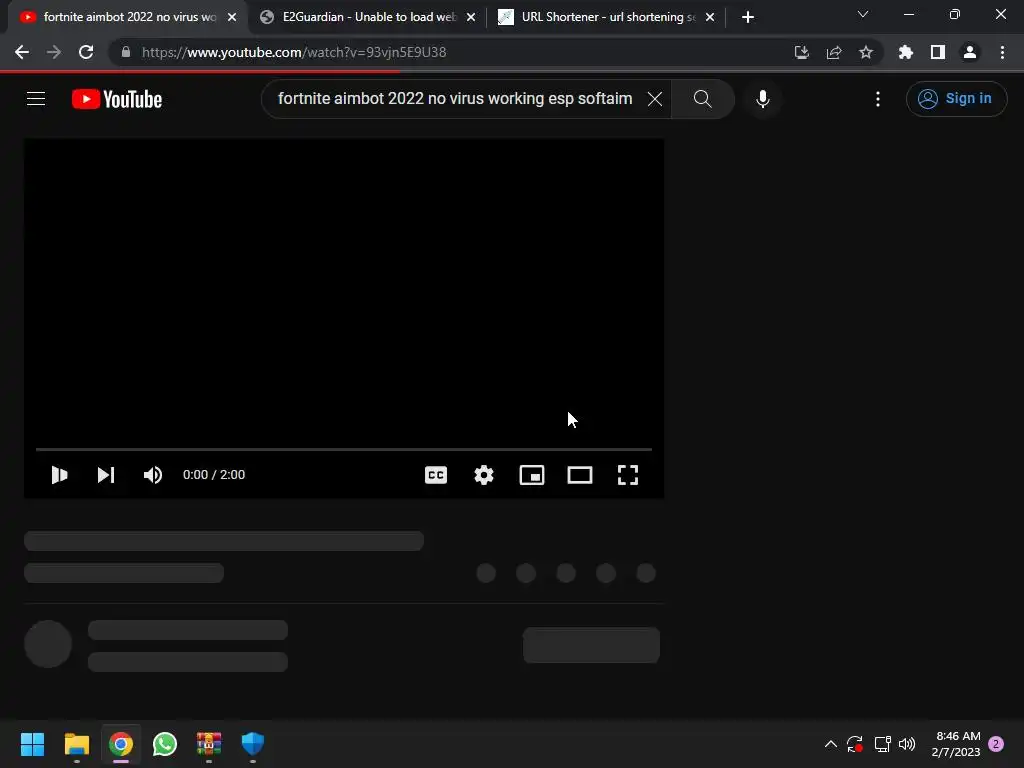Click inside YouTube search box
1024x768 pixels.
[x=455, y=99]
